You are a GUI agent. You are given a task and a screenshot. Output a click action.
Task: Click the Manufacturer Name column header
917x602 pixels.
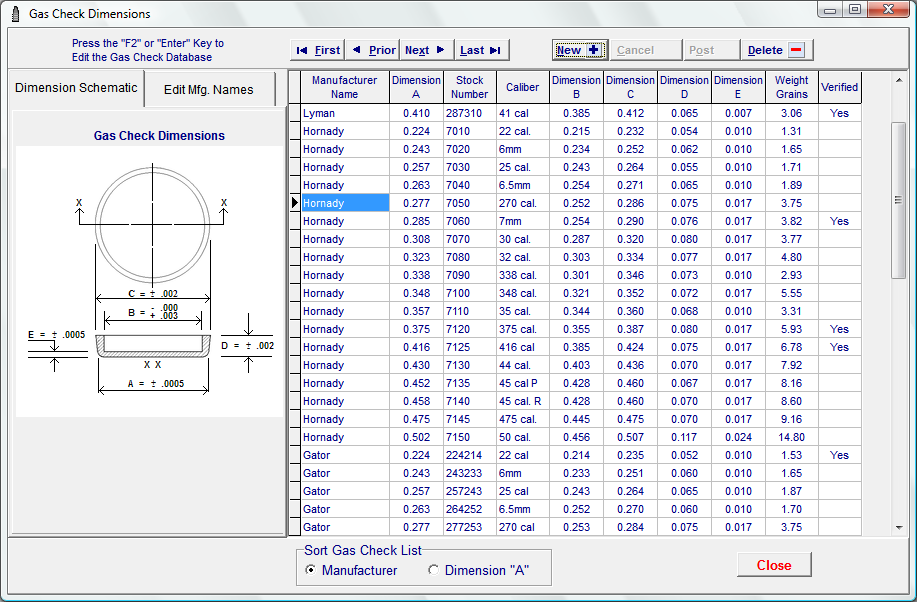coord(344,87)
